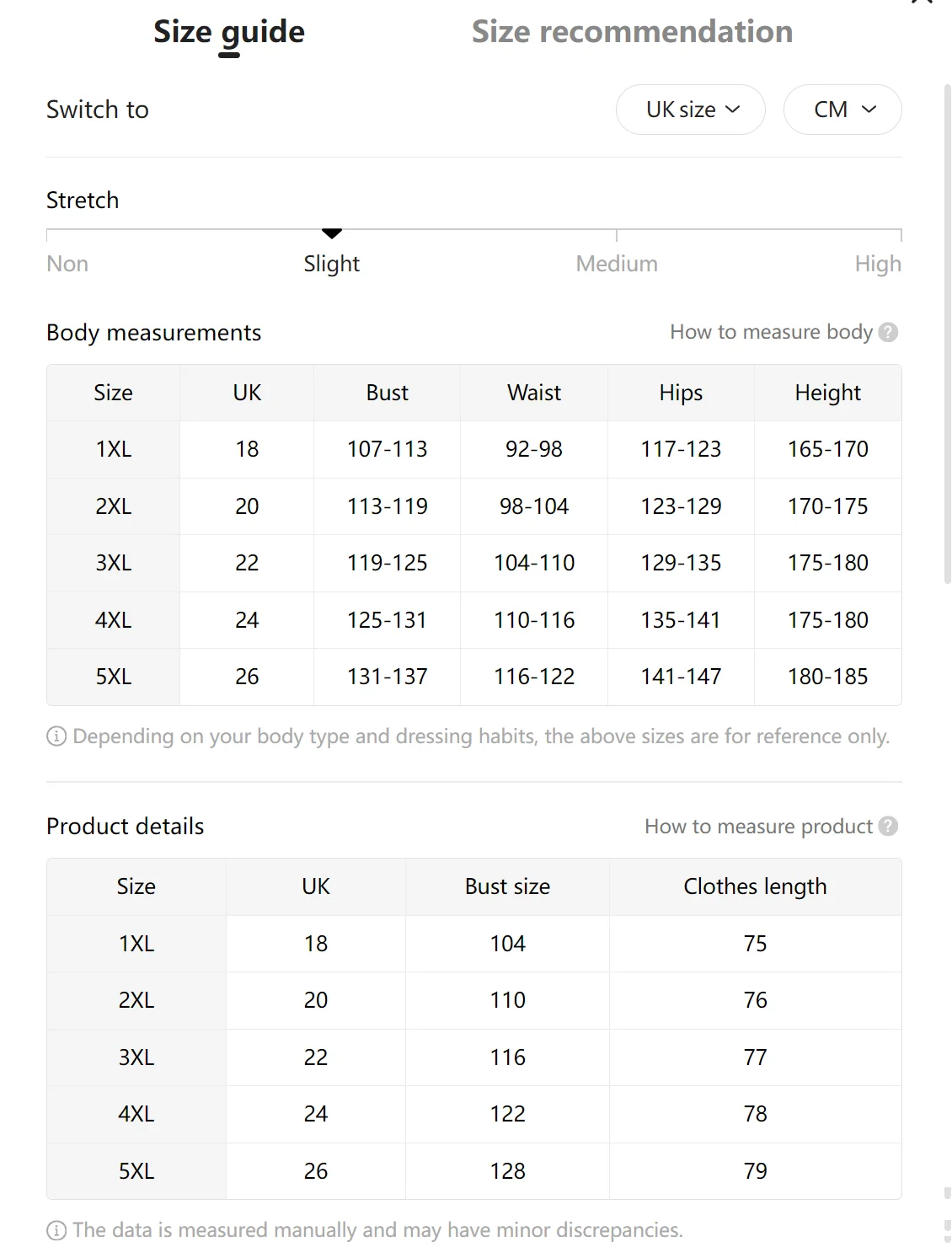This screenshot has height=1258, width=952.
Task: Open the UK size dropdown
Action: (x=691, y=110)
